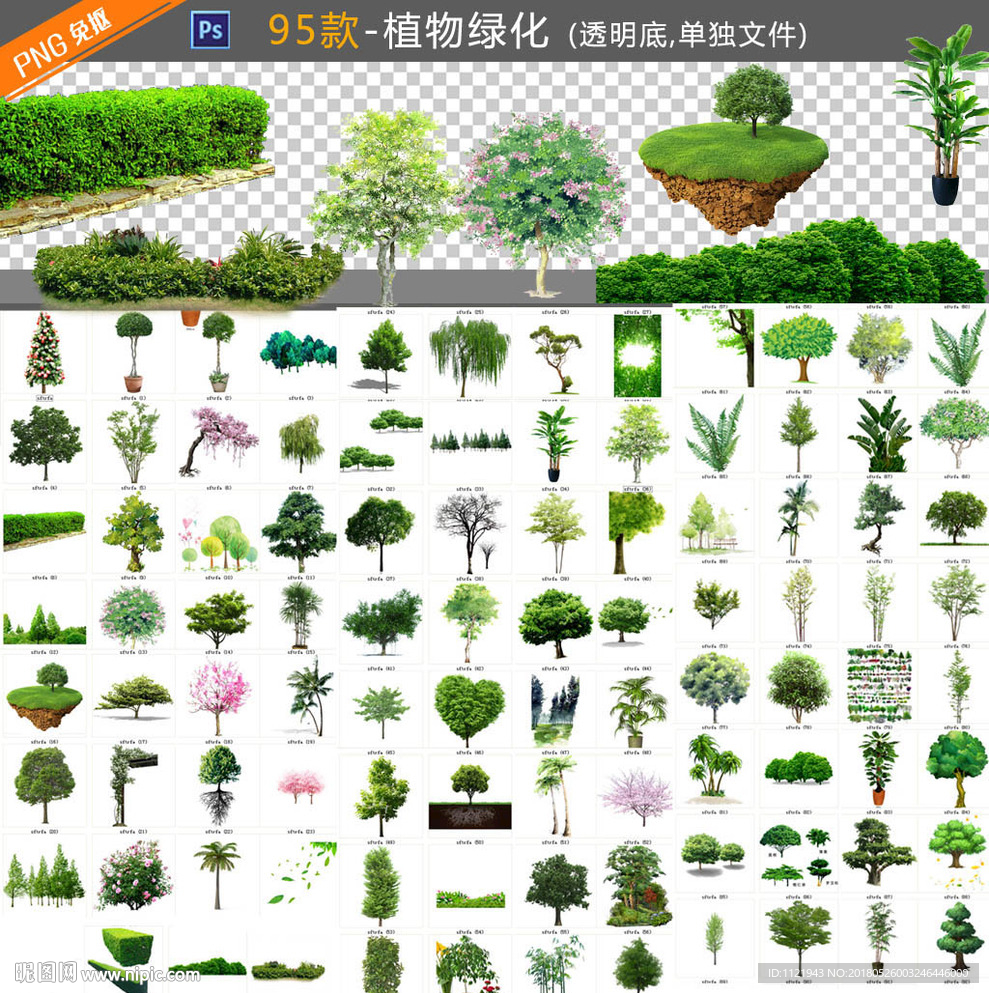Open the Christmas tree thumbnail
The image size is (989, 993).
[44, 353]
